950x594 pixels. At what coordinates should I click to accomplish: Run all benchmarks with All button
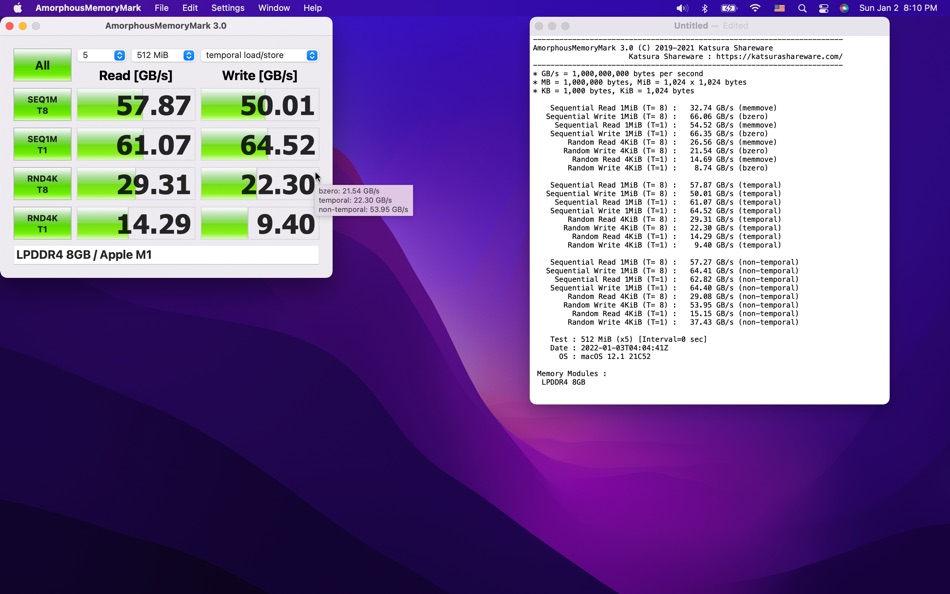(x=42, y=65)
